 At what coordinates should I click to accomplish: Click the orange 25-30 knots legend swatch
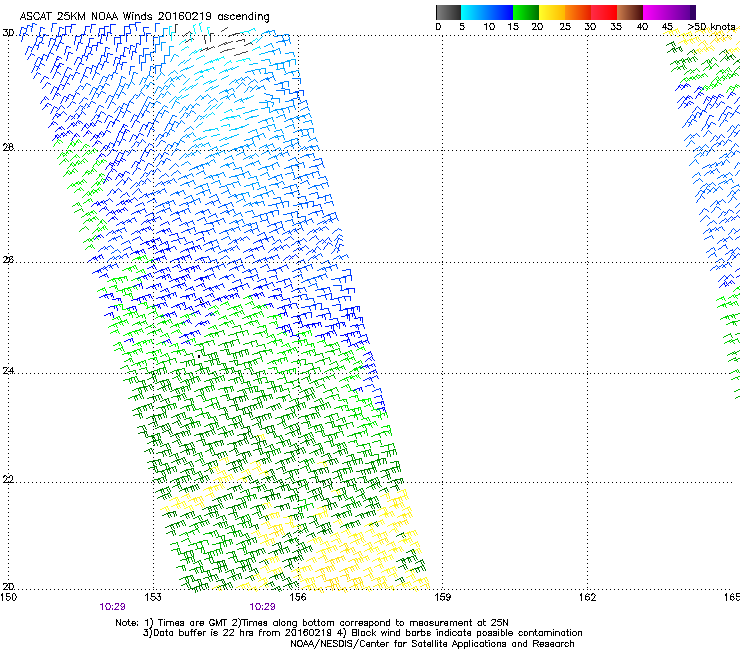pyautogui.click(x=578, y=12)
